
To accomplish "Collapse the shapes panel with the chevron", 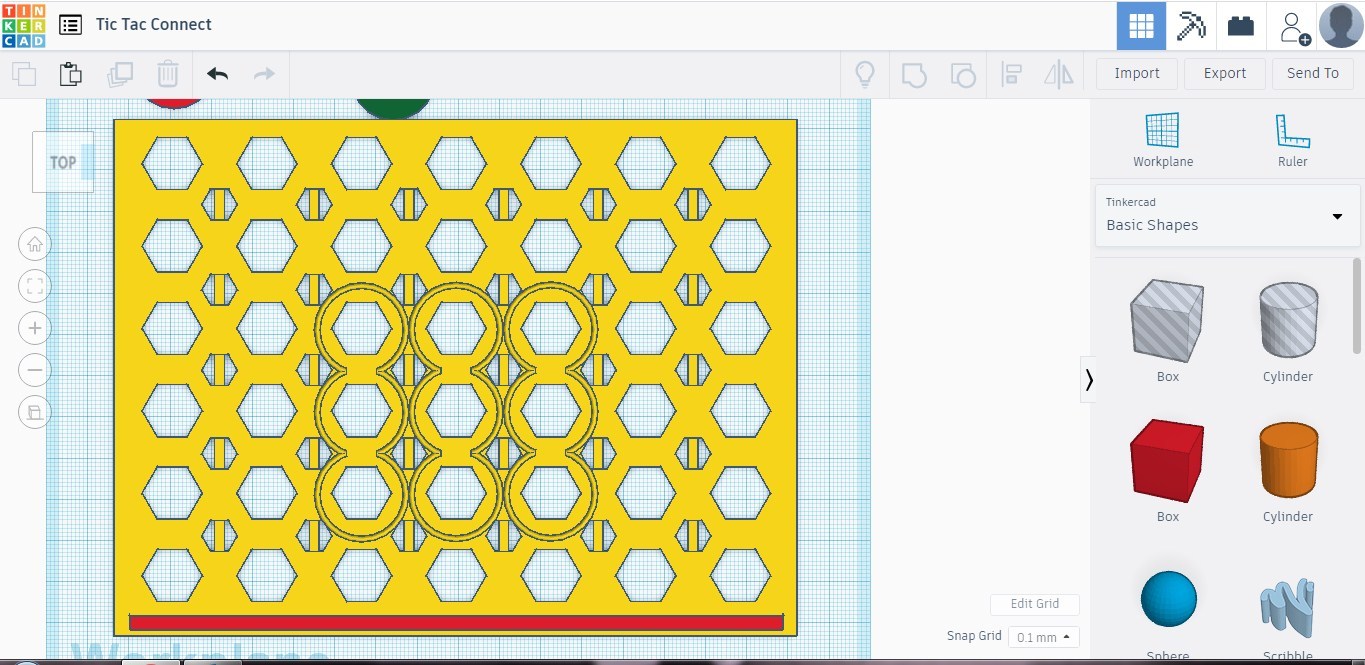I will coord(1089,379).
